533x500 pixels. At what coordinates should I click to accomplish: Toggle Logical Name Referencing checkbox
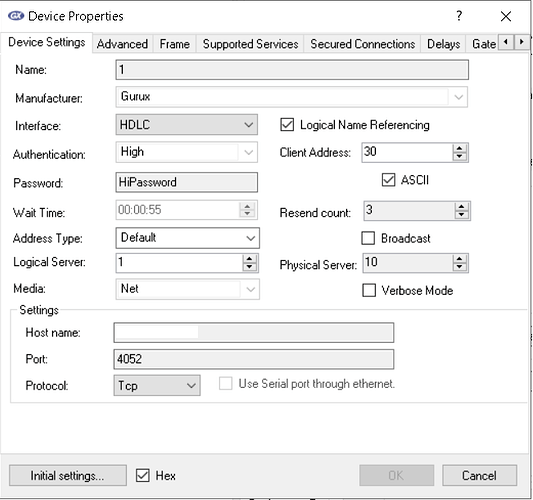tap(287, 125)
